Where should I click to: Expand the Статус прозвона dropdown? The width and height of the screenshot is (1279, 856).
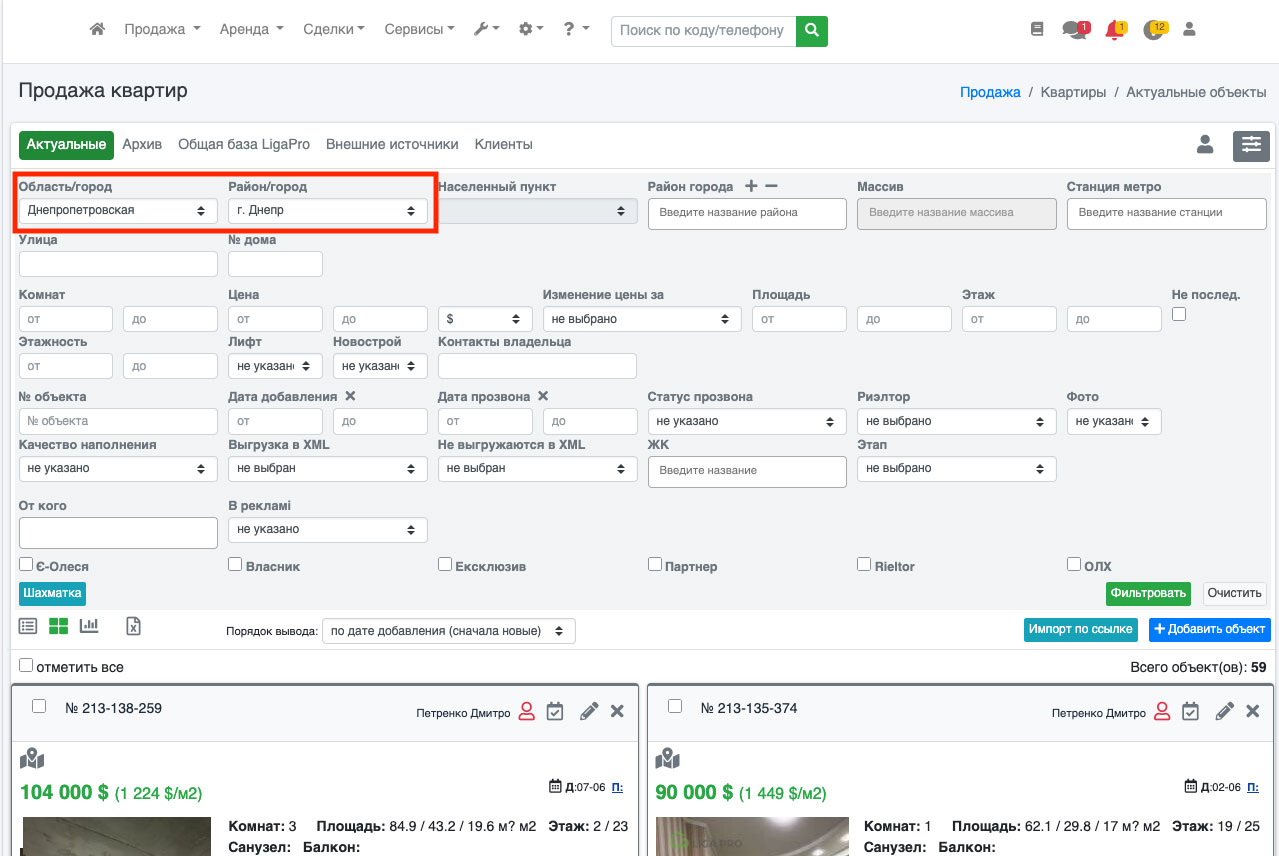point(746,422)
